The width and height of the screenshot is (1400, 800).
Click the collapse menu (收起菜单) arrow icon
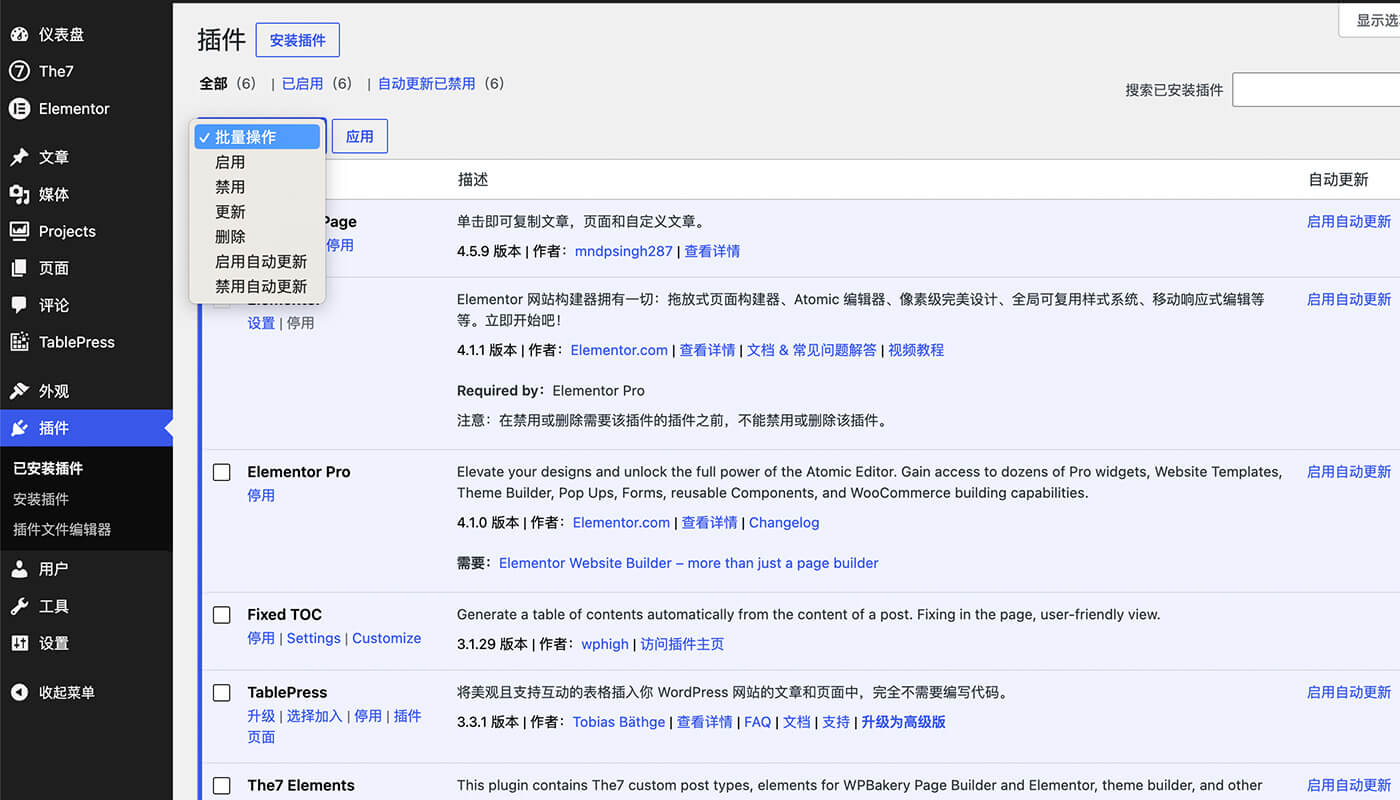tap(19, 692)
